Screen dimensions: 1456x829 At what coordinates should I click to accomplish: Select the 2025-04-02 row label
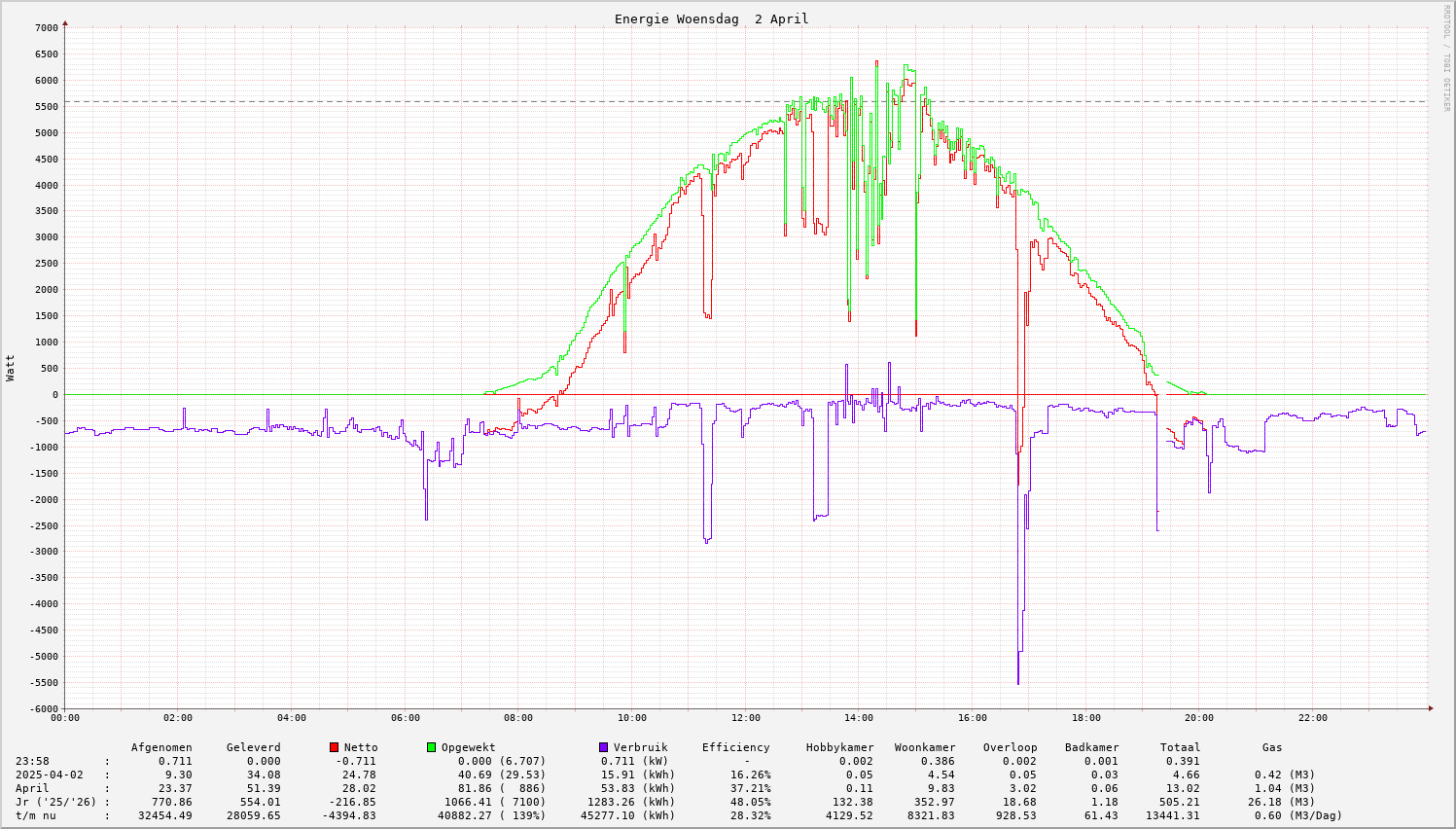50,775
